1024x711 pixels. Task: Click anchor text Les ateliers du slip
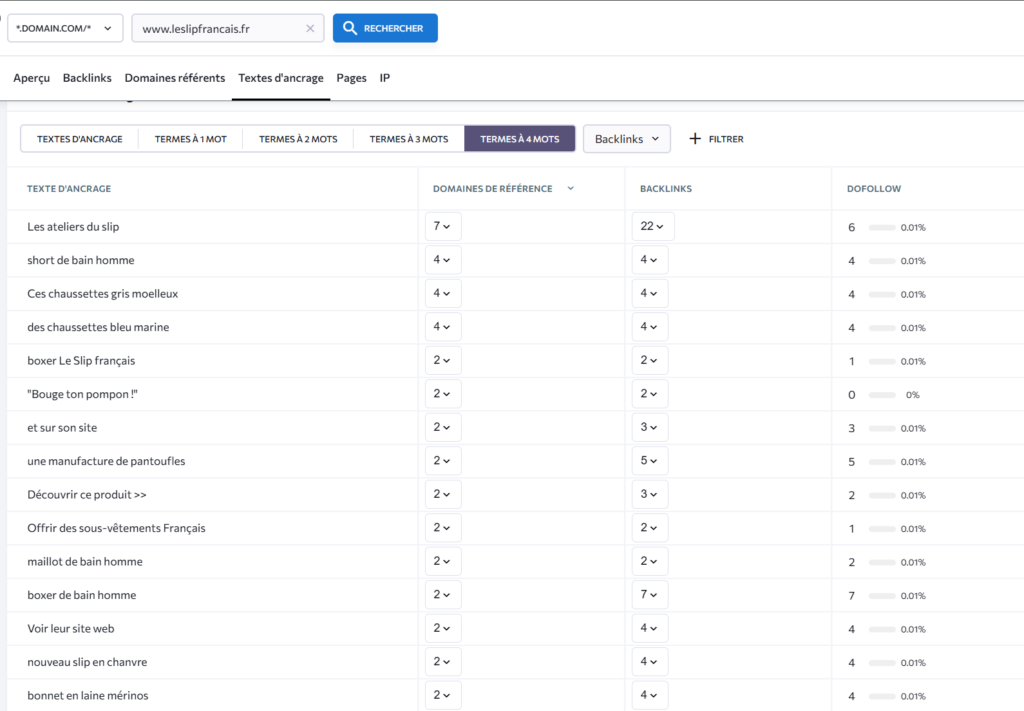point(73,227)
